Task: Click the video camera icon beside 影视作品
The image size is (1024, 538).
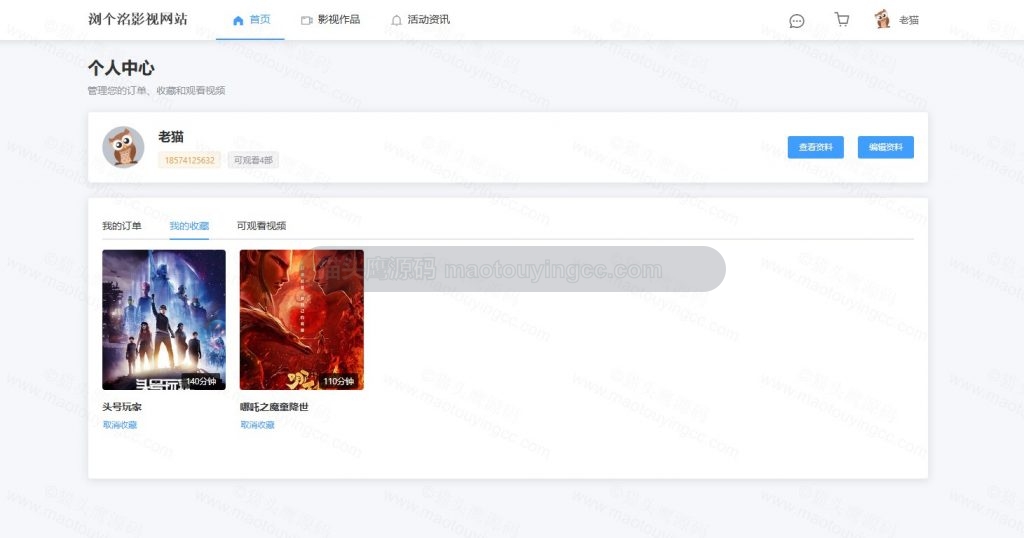Action: [306, 20]
